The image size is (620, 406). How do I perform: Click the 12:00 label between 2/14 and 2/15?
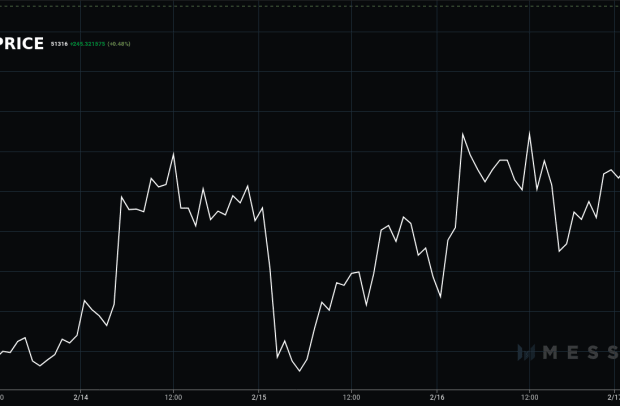click(173, 397)
